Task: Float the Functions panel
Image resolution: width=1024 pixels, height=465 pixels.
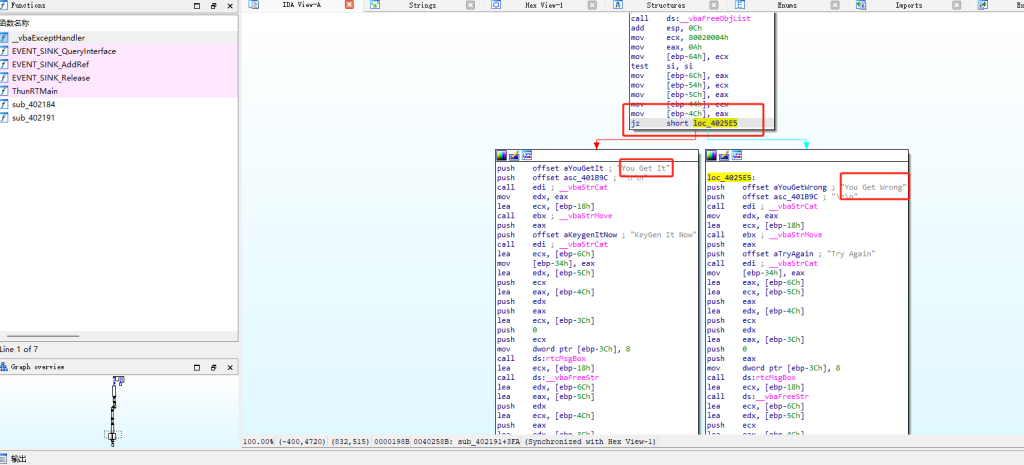Action: coord(214,6)
